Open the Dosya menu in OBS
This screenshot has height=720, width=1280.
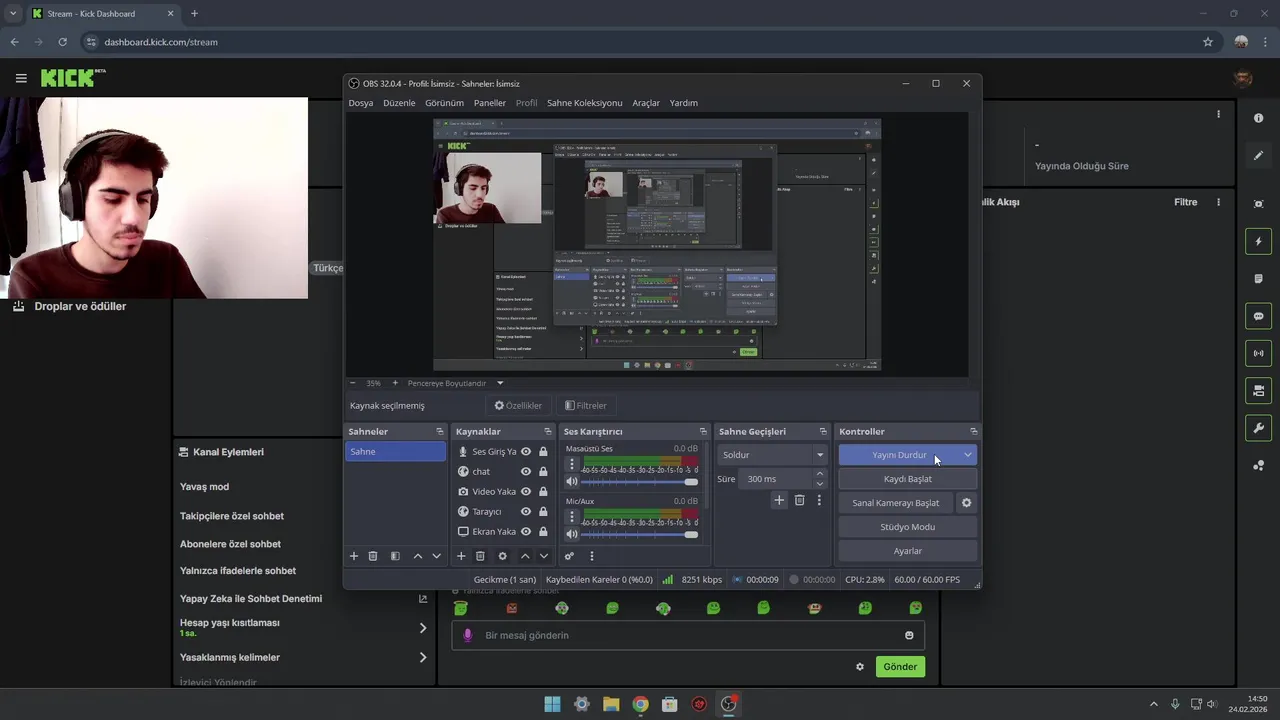[361, 103]
